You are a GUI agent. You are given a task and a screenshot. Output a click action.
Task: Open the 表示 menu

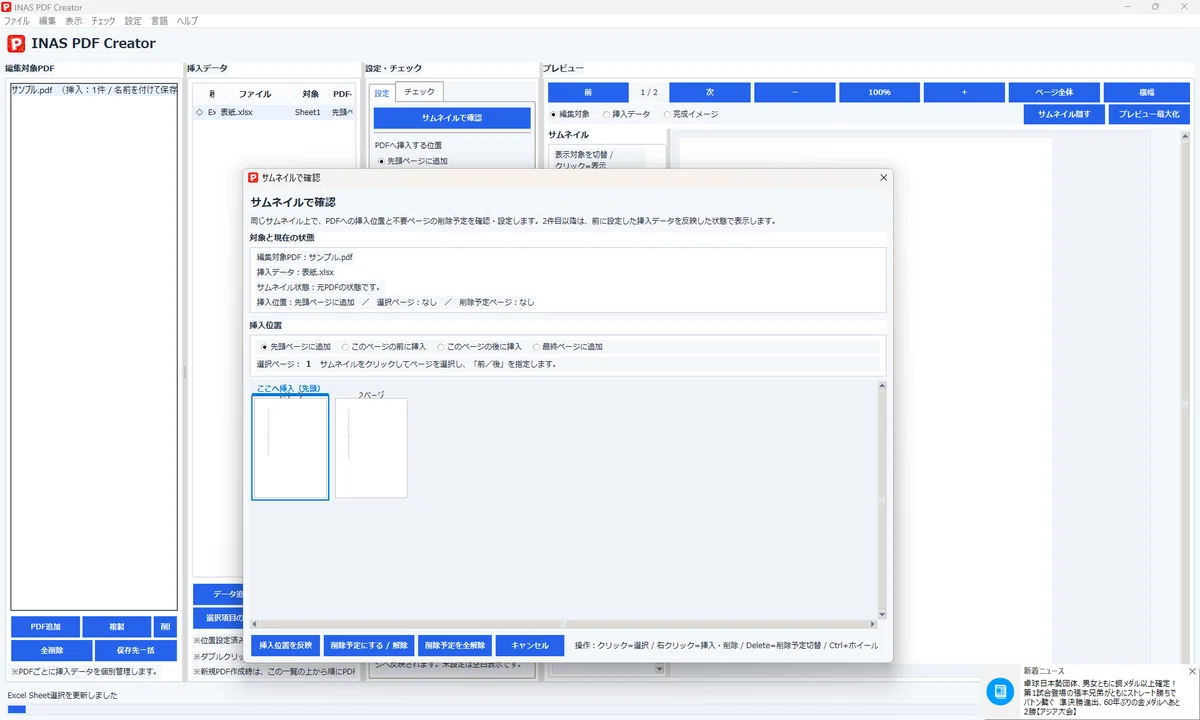[x=74, y=20]
